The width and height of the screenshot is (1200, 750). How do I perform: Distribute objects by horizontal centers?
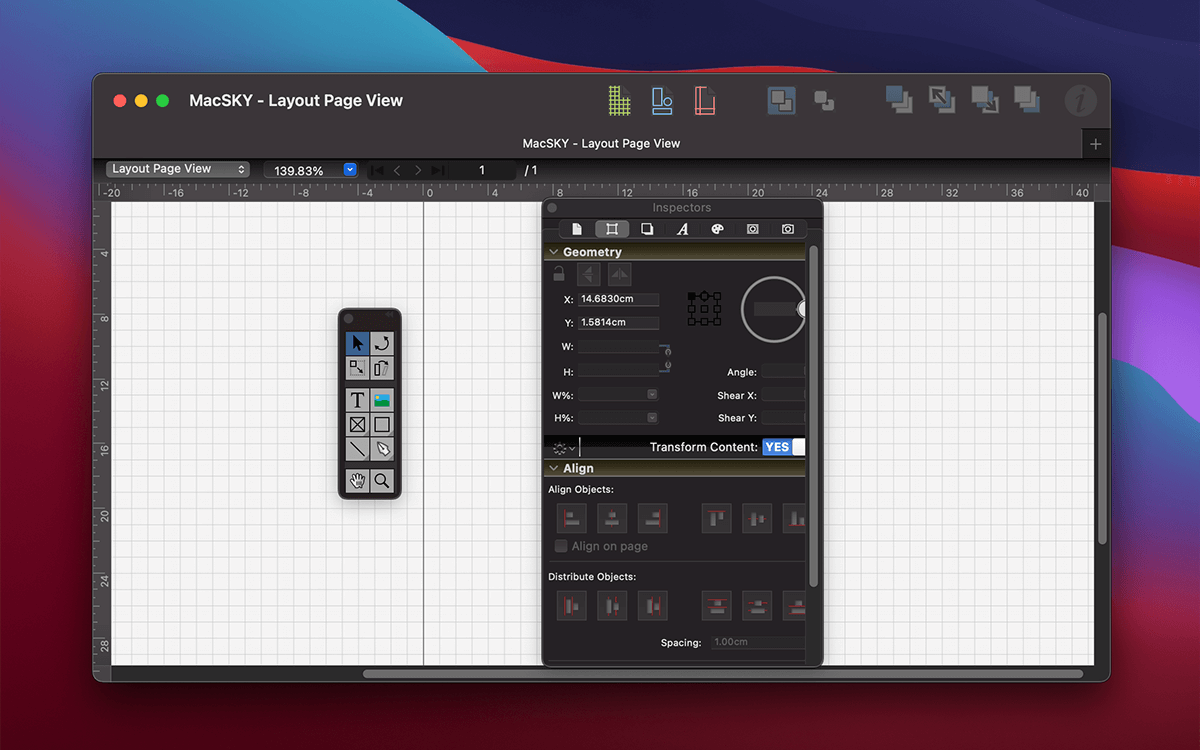612,605
